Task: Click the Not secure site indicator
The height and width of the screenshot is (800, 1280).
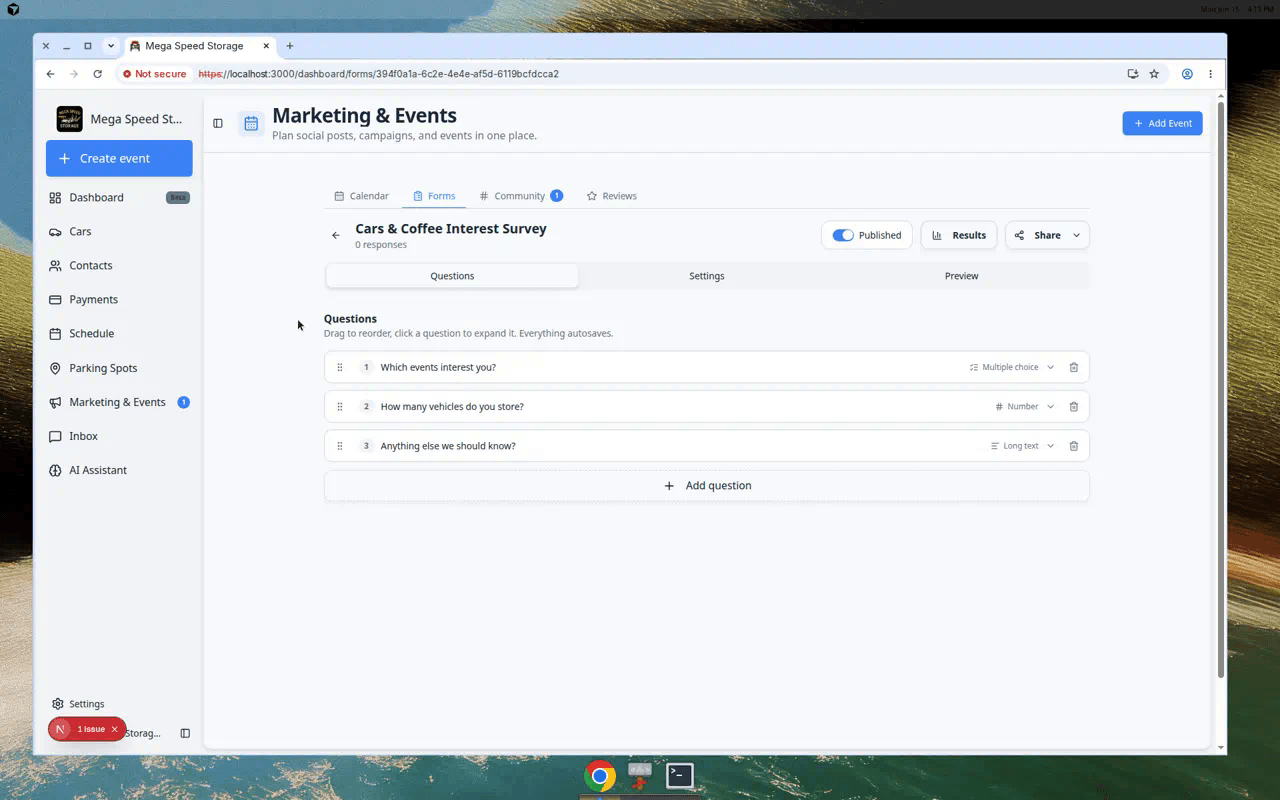Action: (155, 74)
